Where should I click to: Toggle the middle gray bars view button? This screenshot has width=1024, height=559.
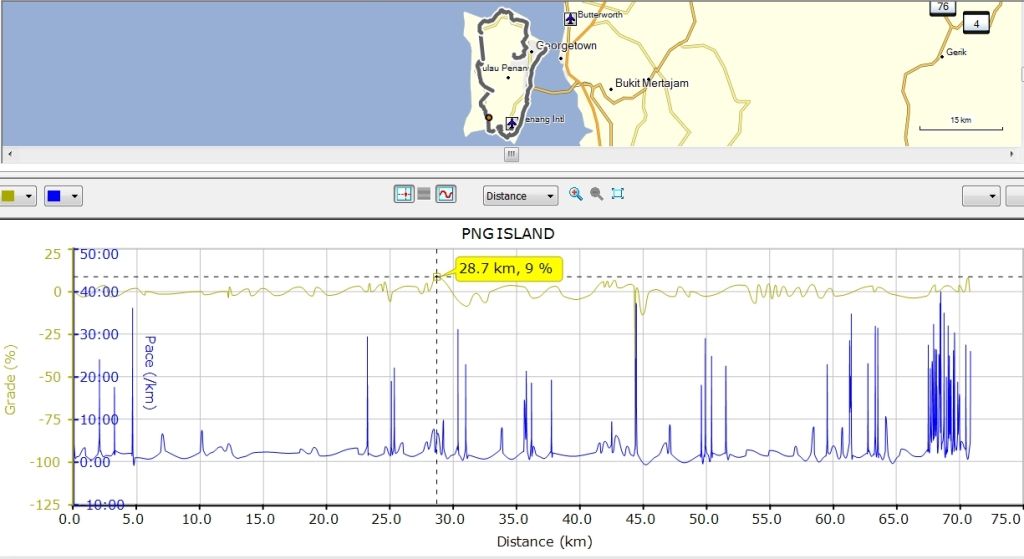point(424,195)
